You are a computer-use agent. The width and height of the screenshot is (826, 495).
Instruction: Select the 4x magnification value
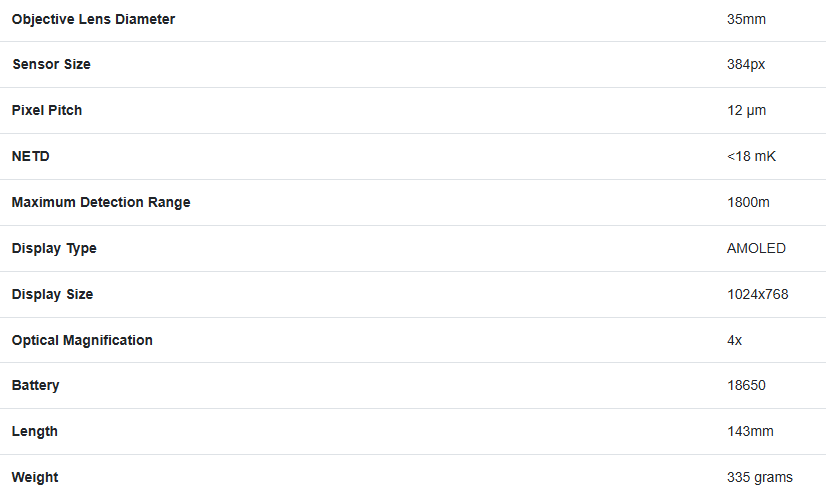click(x=734, y=340)
